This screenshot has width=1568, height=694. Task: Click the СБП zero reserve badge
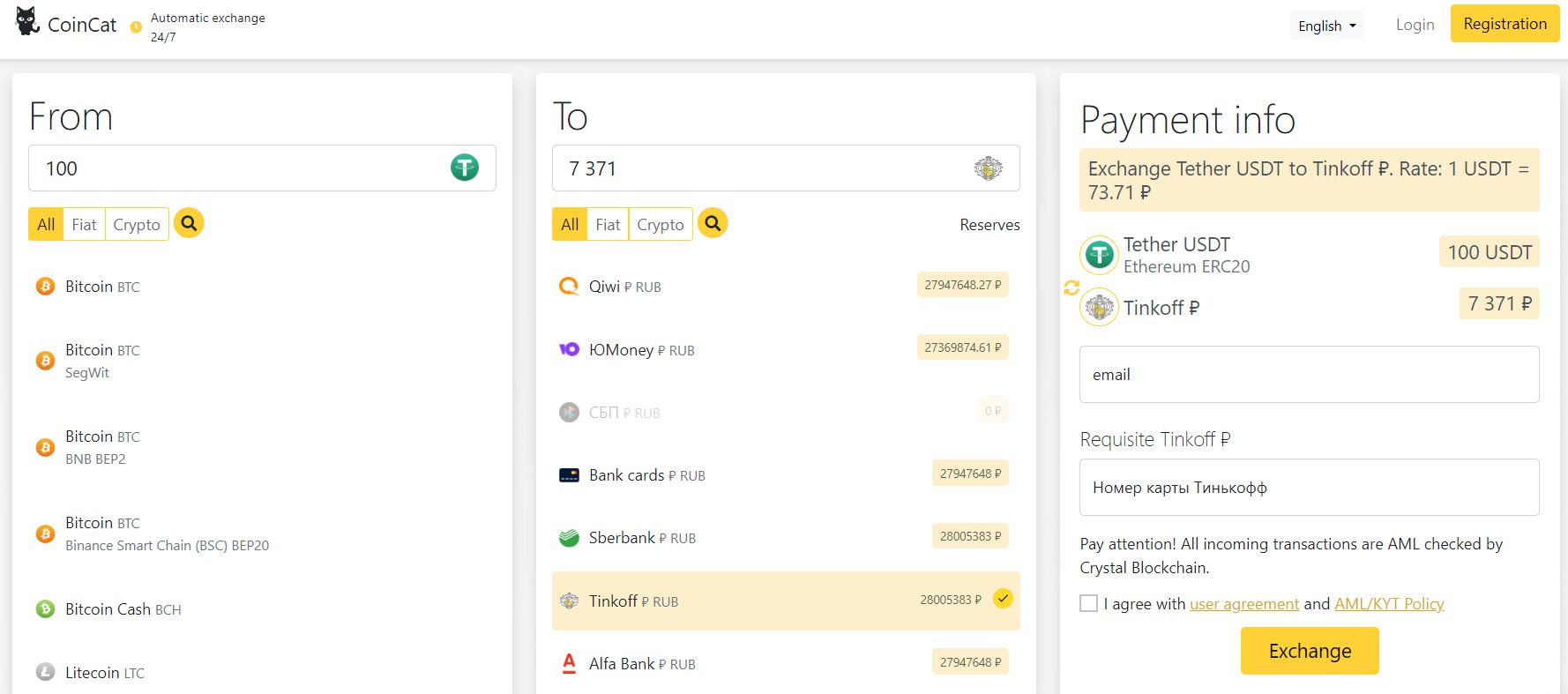point(993,410)
